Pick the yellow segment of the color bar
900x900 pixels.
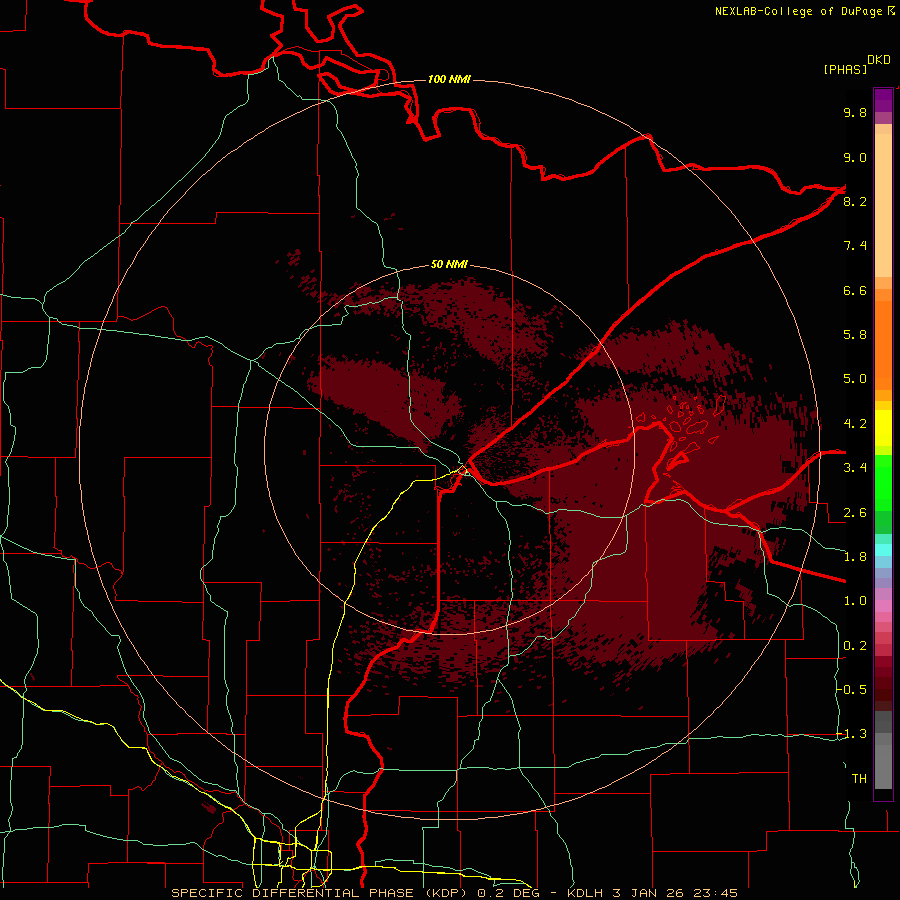883,428
